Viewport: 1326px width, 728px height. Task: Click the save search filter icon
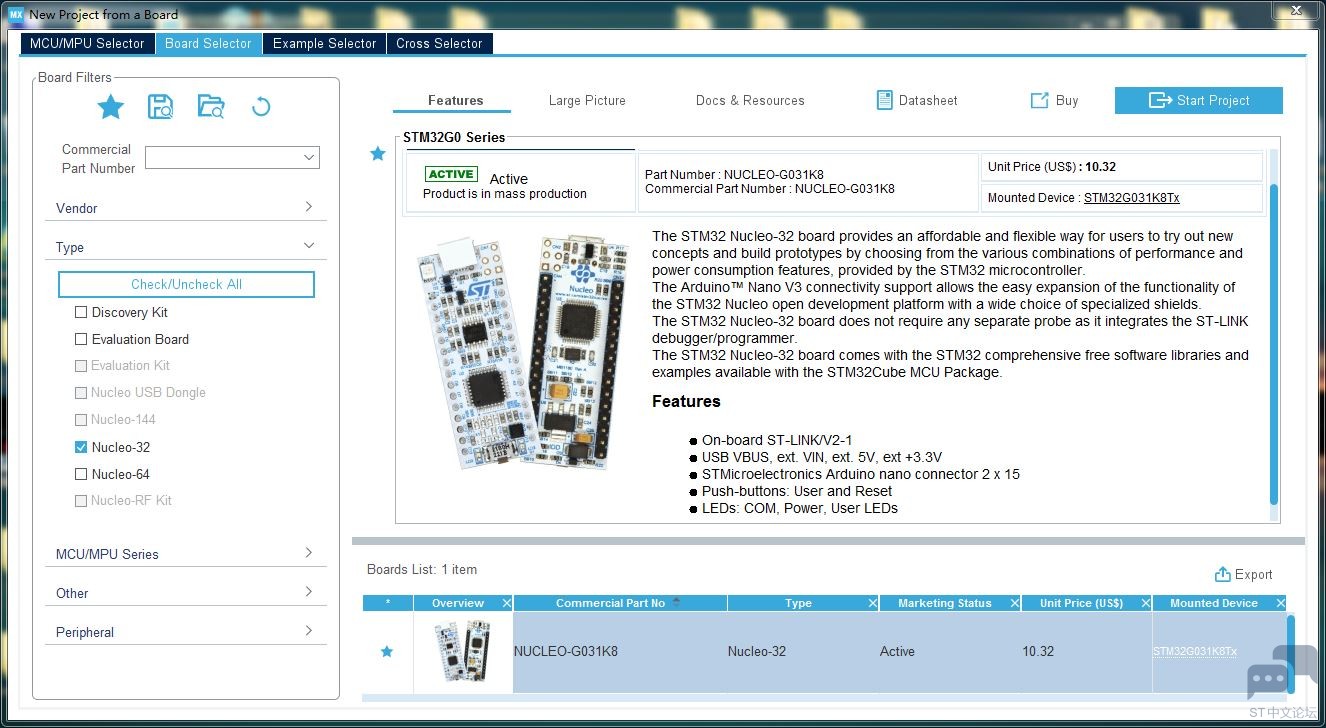click(160, 106)
